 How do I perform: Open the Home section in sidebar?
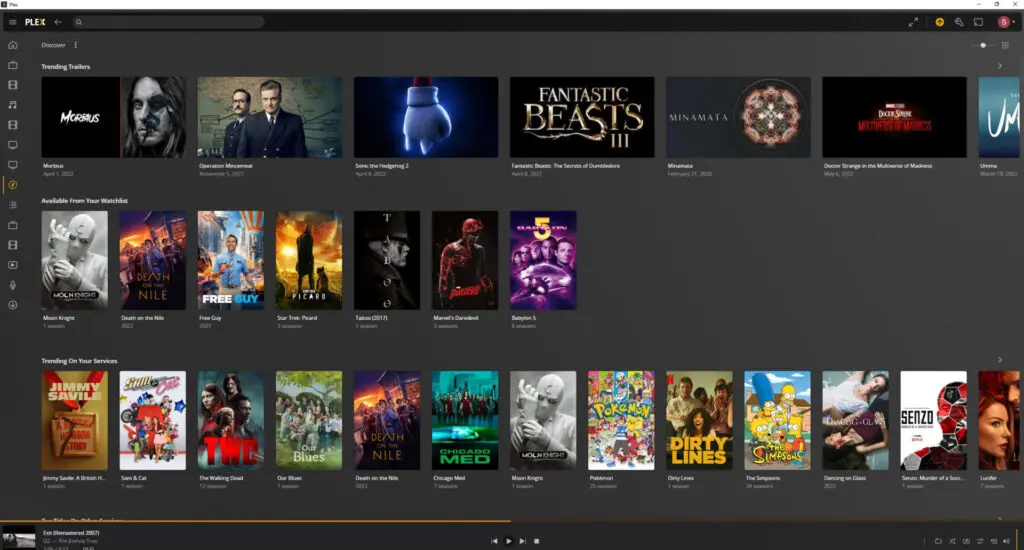12,45
